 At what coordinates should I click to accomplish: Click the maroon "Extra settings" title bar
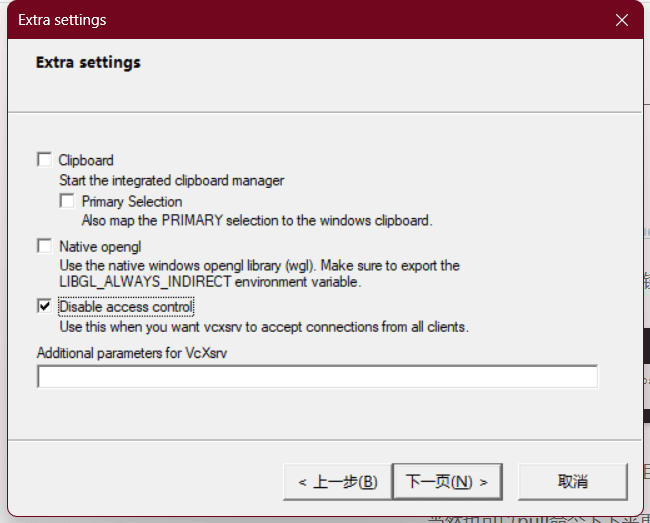click(300, 20)
